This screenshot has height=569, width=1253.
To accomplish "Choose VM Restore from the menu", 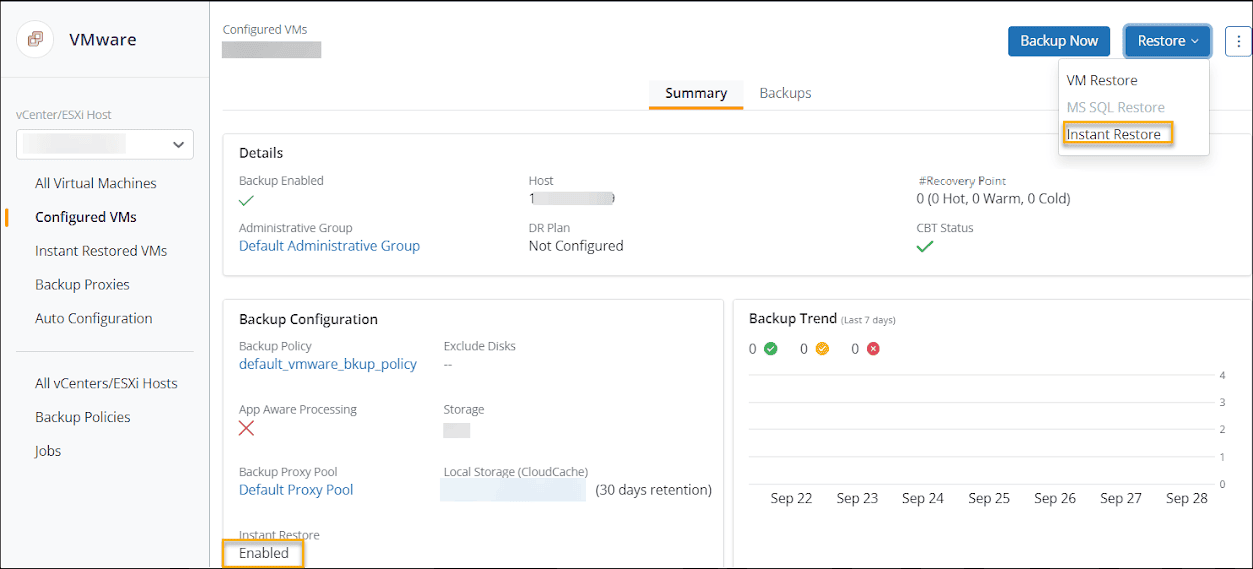I will pyautogui.click(x=1102, y=80).
